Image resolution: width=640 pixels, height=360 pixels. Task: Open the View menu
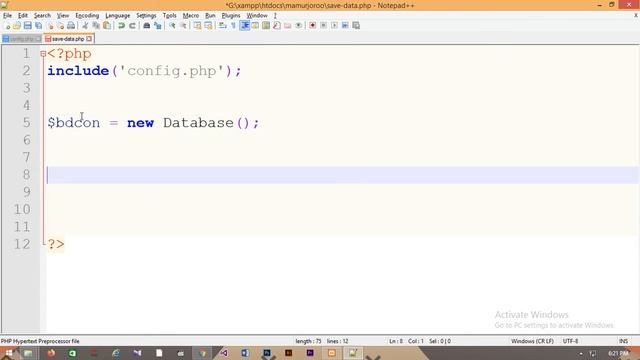point(62,16)
